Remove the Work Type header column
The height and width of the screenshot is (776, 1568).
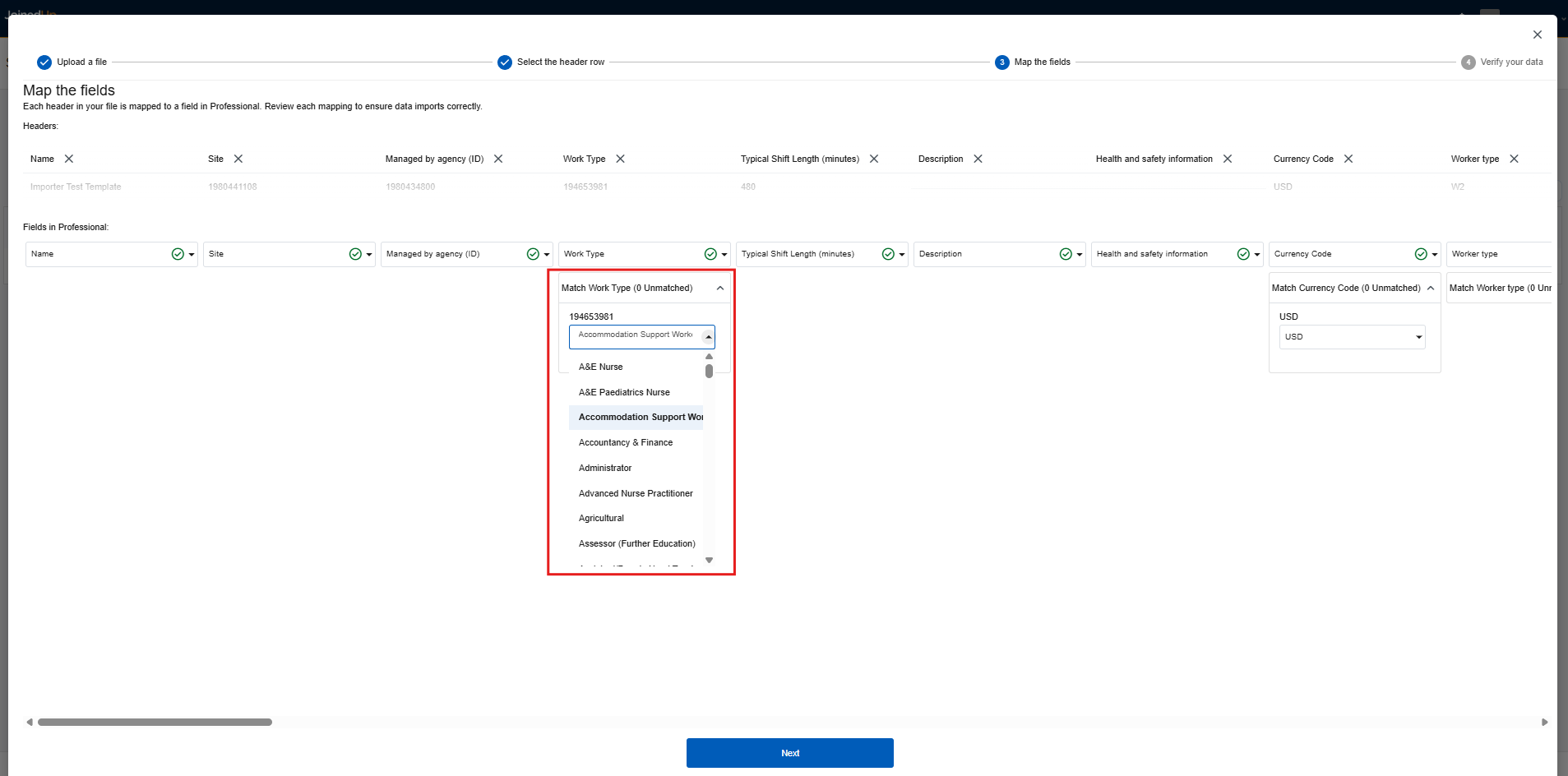(621, 159)
